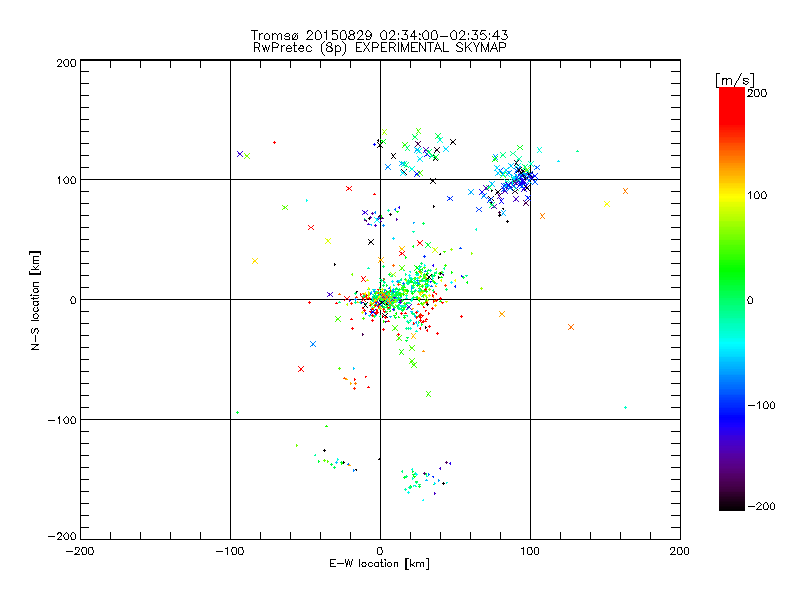Click the colorbar '200' top label
The image size is (800, 600).
pos(757,93)
